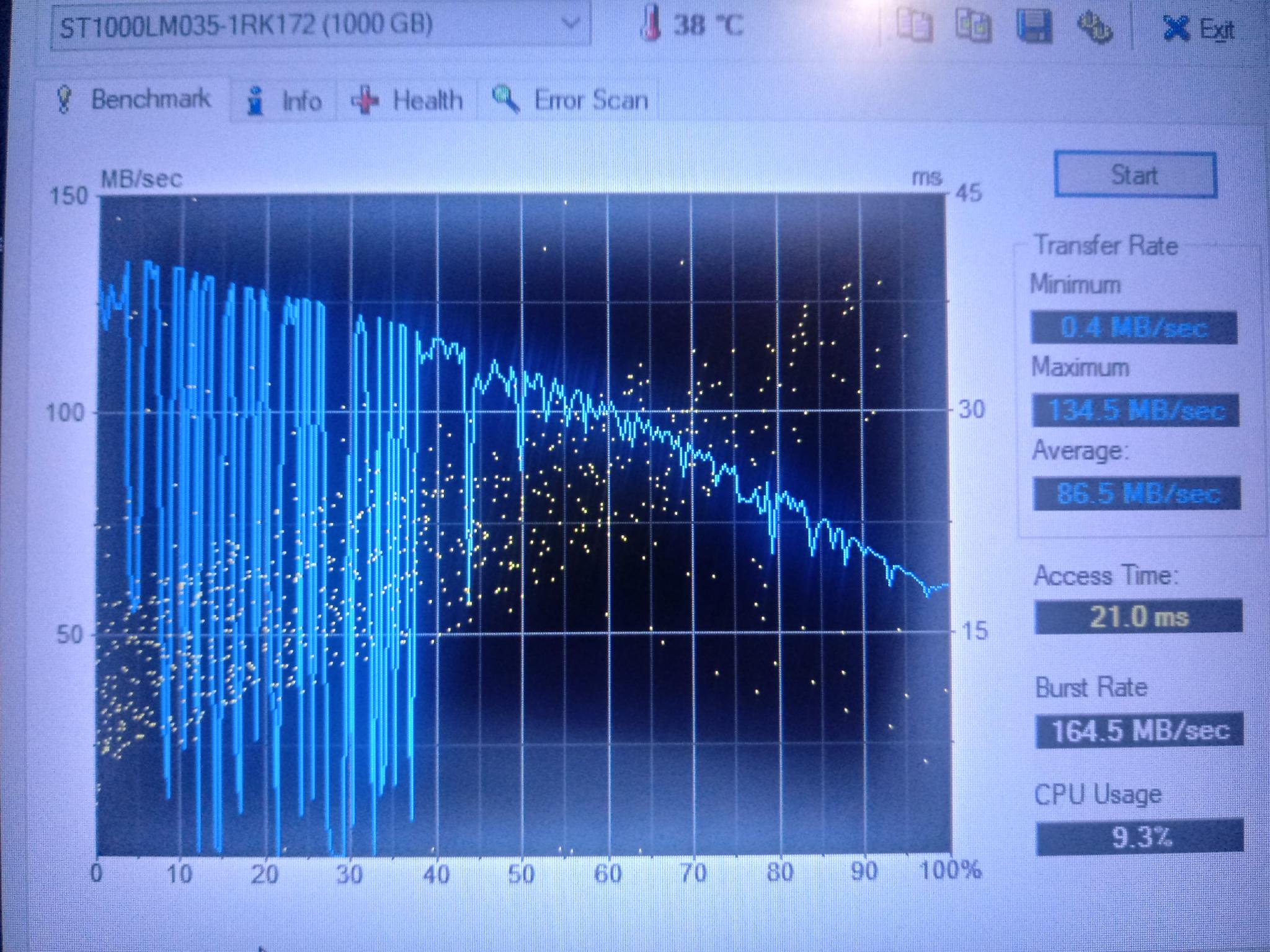
Task: Click the Benchmark lightbulb tab icon
Action: (x=64, y=99)
